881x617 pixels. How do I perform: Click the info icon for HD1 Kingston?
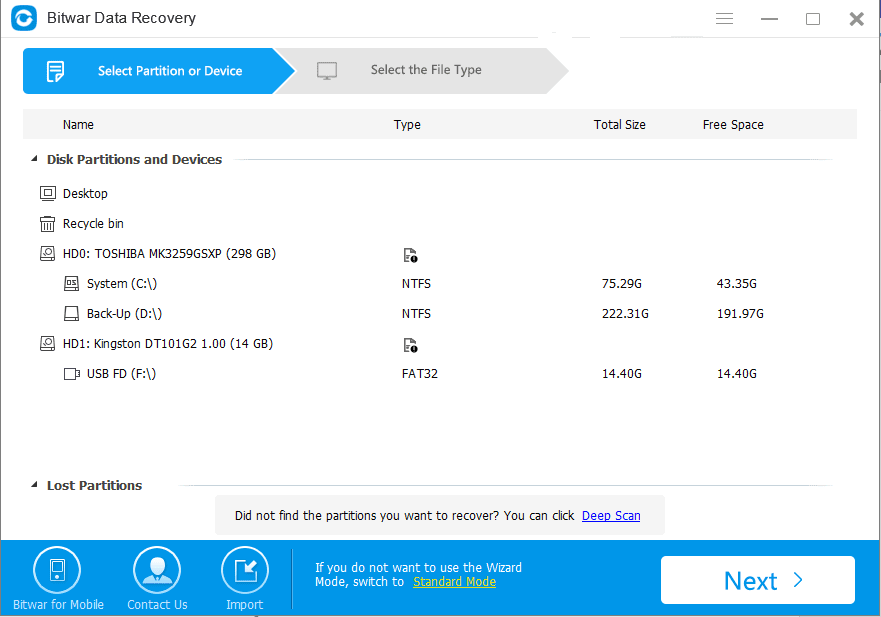pos(410,345)
